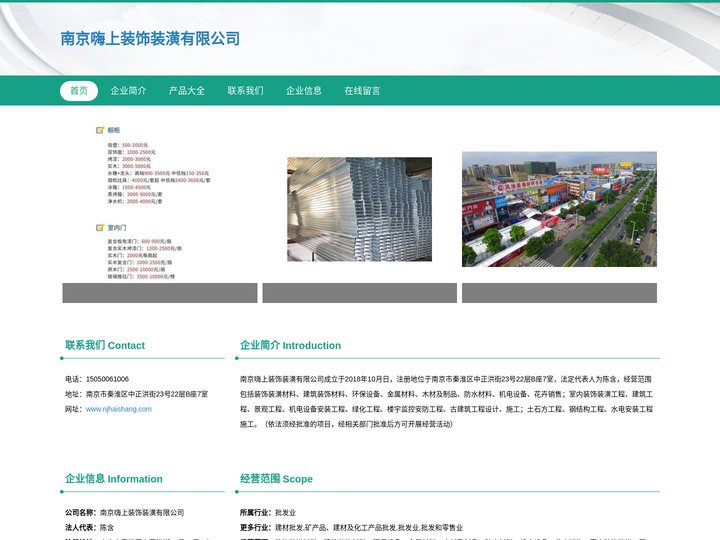This screenshot has width=720, height=540.
Task: Click address 南京市秦淮区中正洪街23号22层B座7室 in Contact
Action: coord(147,394)
